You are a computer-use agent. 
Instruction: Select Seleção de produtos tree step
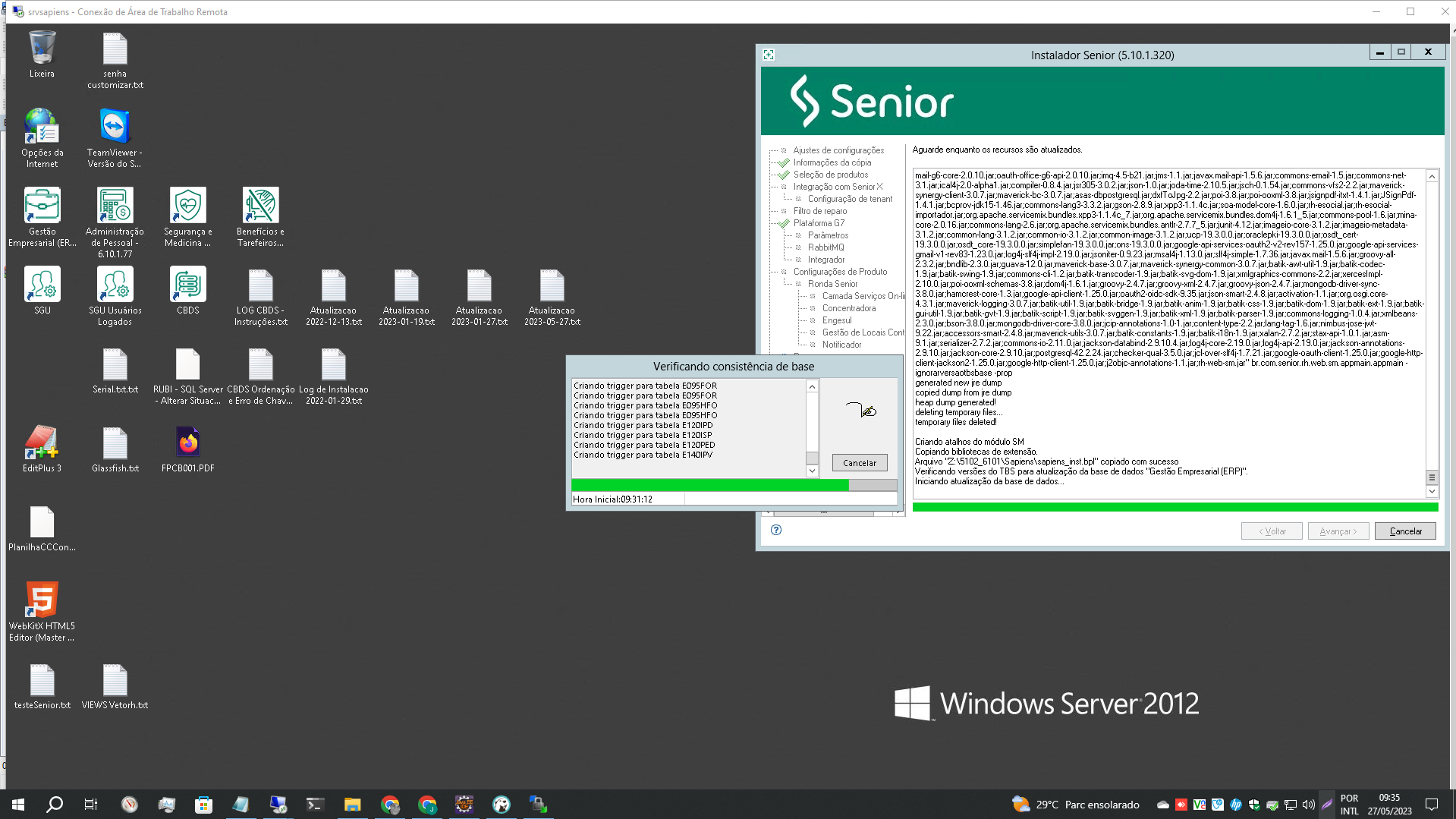click(x=831, y=175)
